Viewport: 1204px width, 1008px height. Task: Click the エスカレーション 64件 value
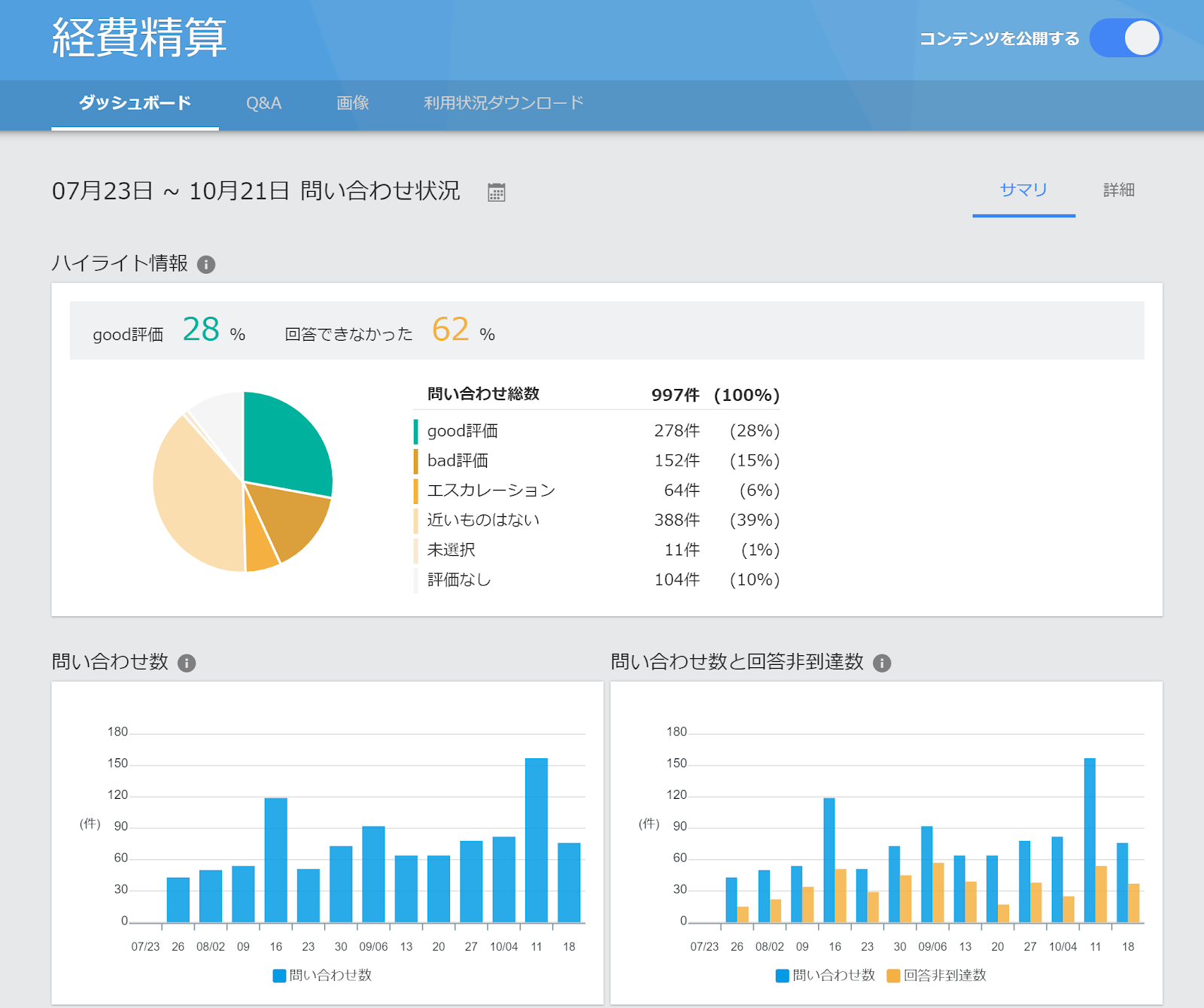click(682, 490)
